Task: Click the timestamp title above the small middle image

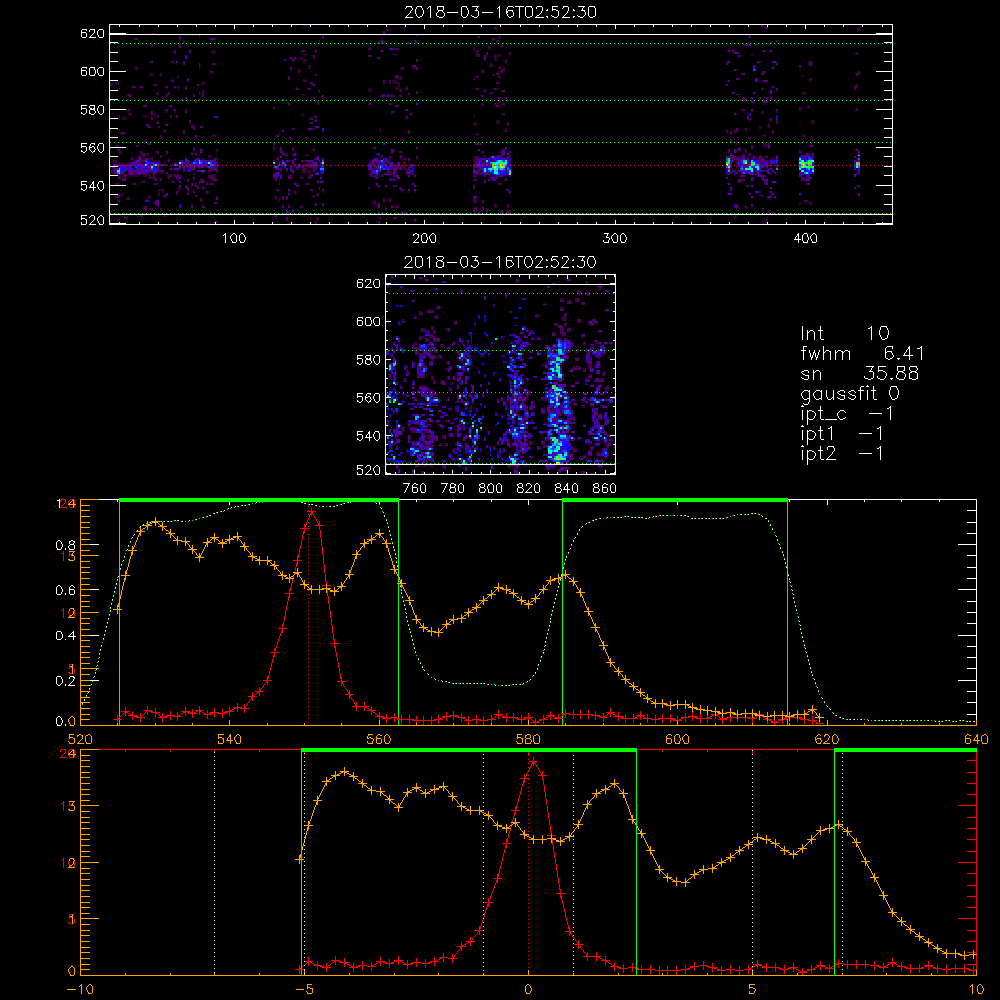Action: pyautogui.click(x=500, y=262)
